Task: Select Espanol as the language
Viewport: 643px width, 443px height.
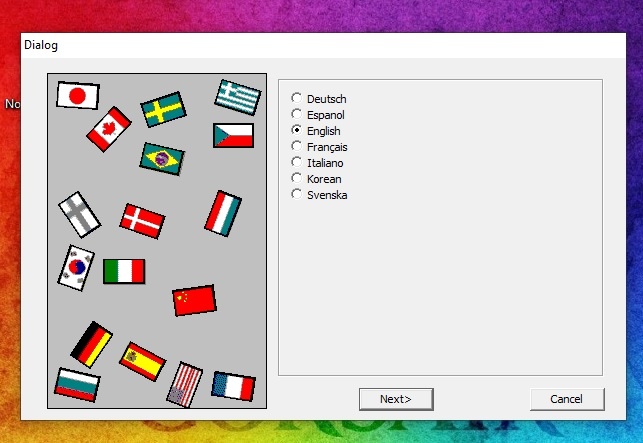Action: tap(296, 115)
